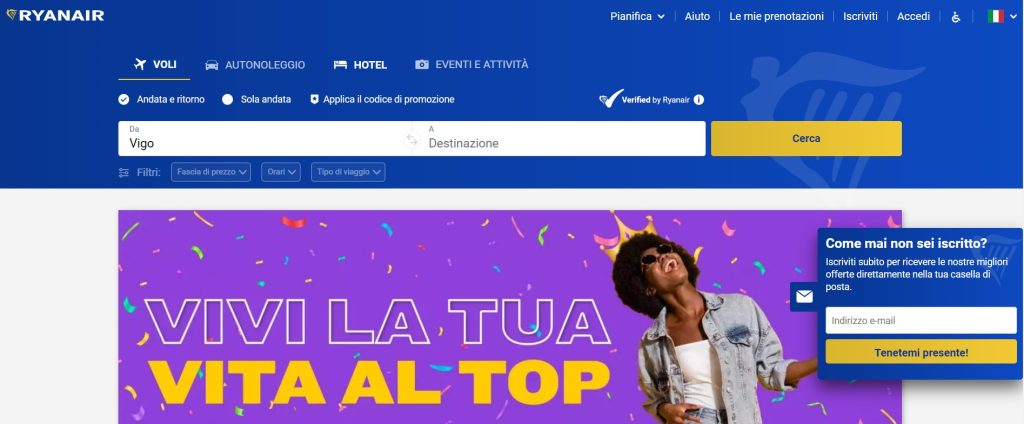Open the Italian flag language selector
The height and width of the screenshot is (424, 1024).
tap(1002, 16)
